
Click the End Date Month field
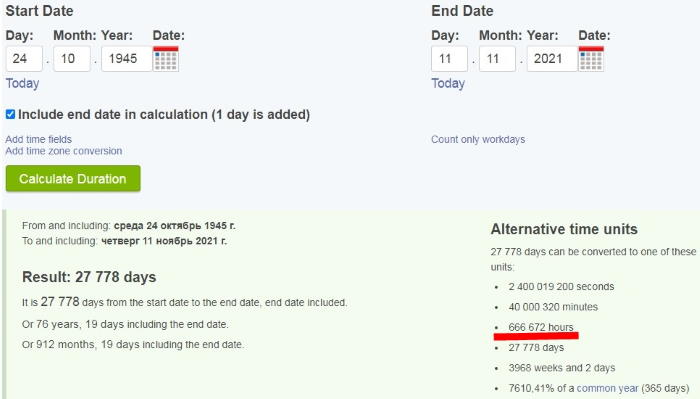[x=497, y=58]
